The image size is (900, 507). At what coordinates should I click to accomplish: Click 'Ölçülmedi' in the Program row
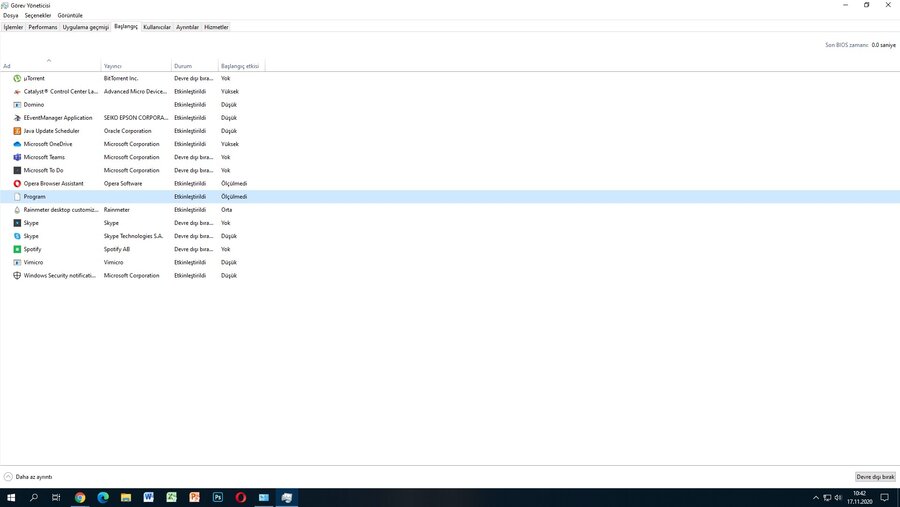(x=234, y=197)
